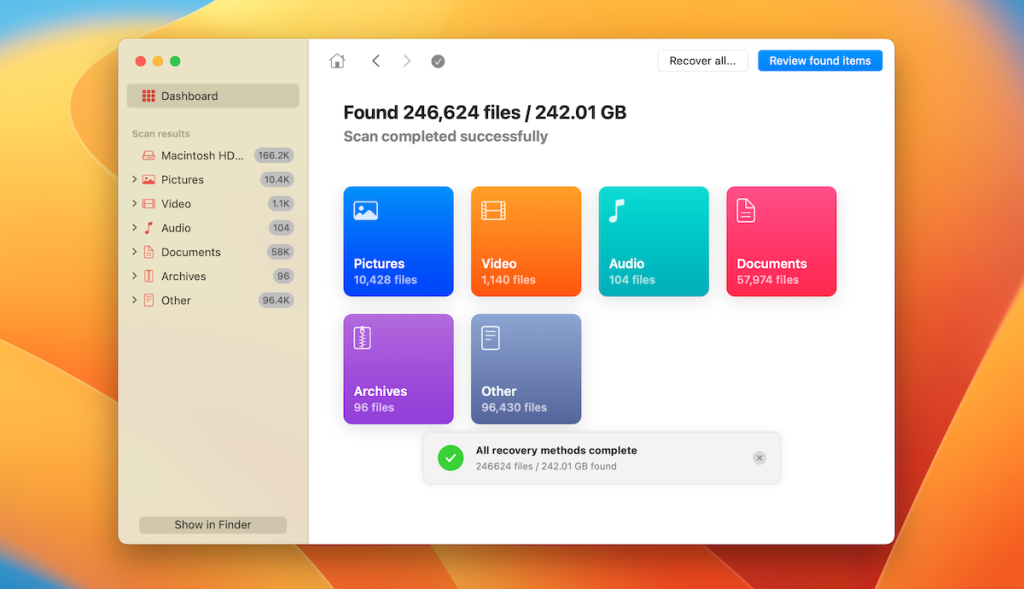Screen dimensions: 1024x589
Task: Click the 'Scan results' section label
Action: 161,134
